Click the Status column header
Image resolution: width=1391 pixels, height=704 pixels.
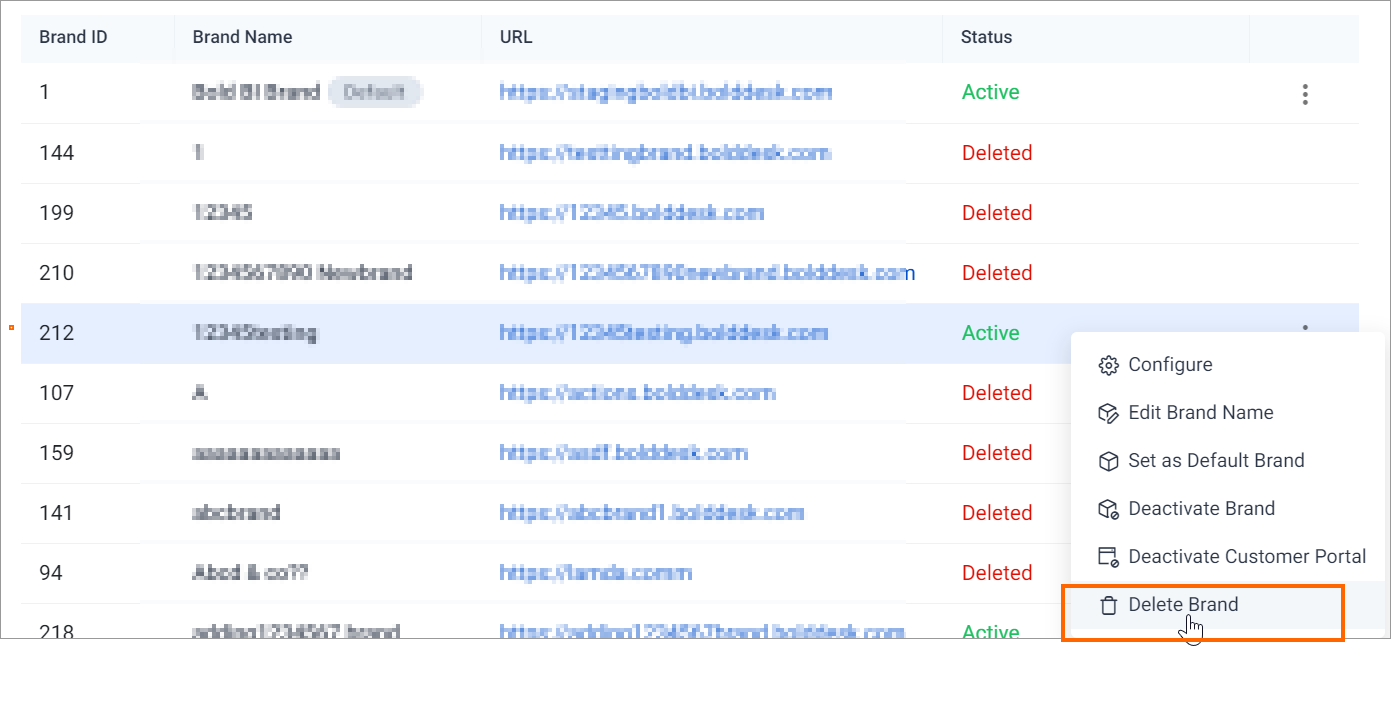point(987,37)
